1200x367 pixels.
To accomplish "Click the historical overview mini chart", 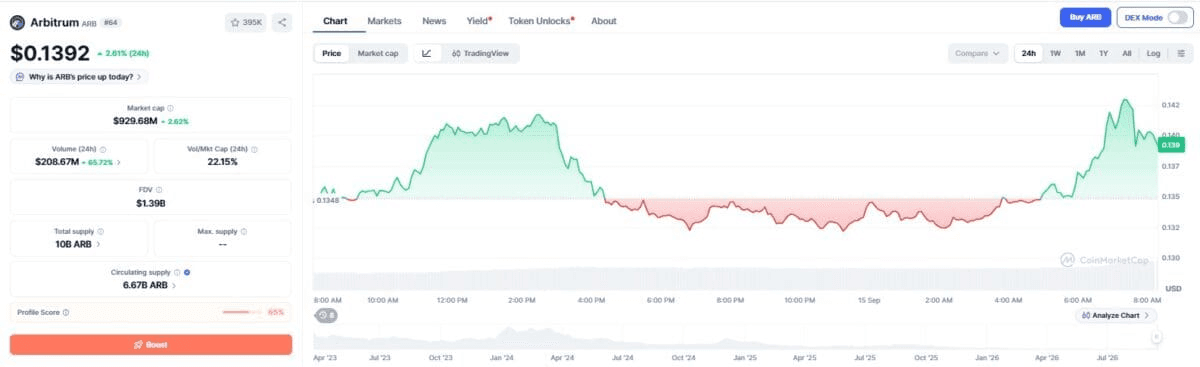I will (x=734, y=337).
